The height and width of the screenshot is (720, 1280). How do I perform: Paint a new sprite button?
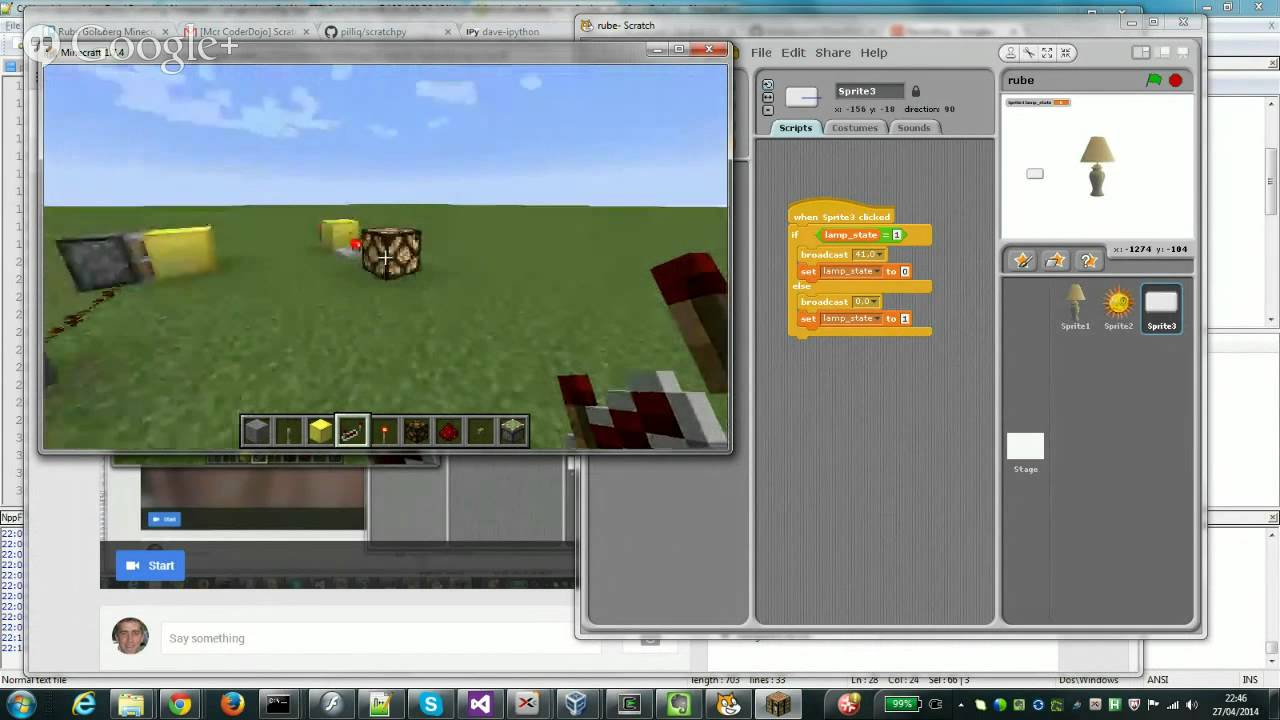[1022, 261]
